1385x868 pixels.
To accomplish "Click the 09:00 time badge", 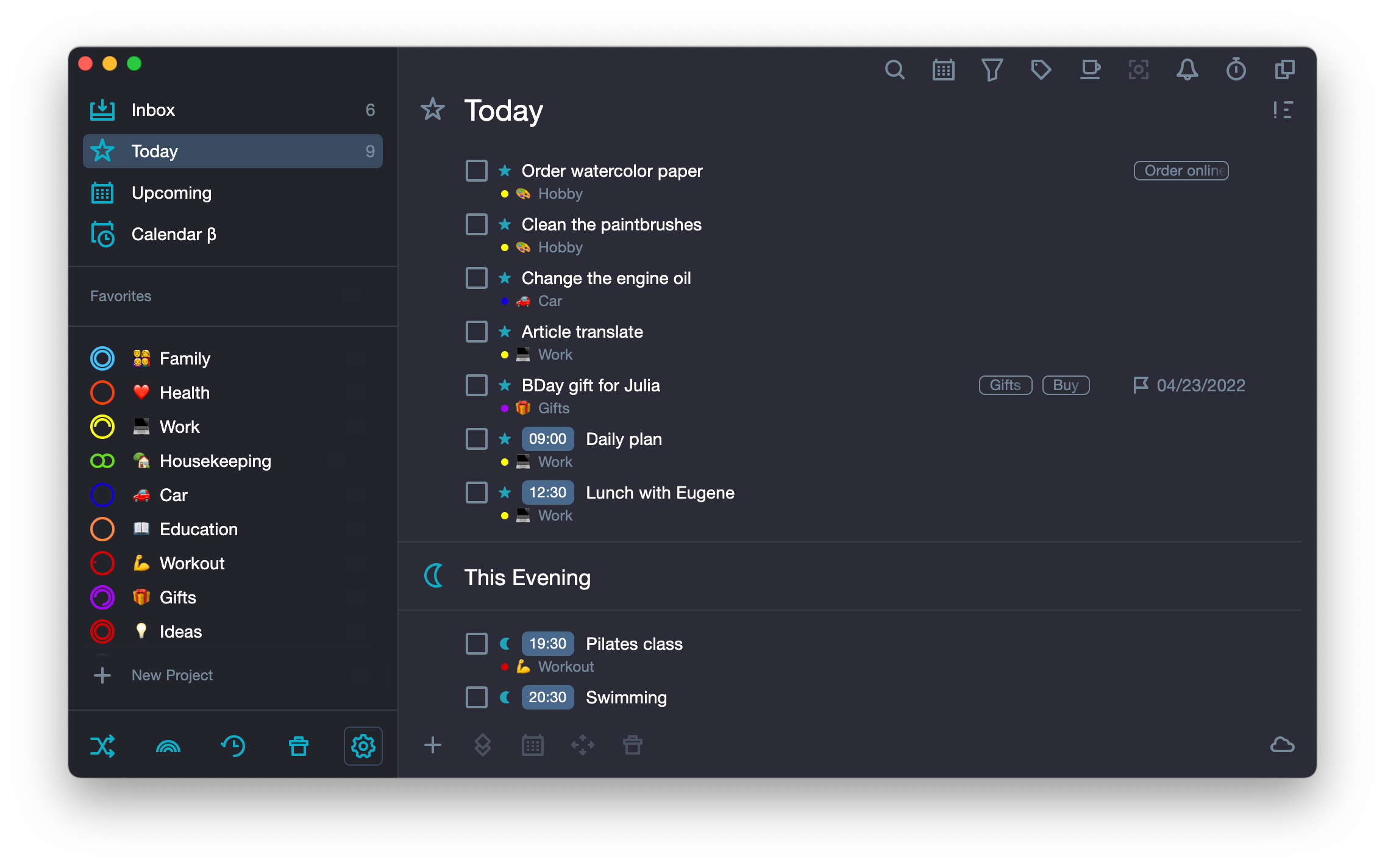I will coord(547,439).
